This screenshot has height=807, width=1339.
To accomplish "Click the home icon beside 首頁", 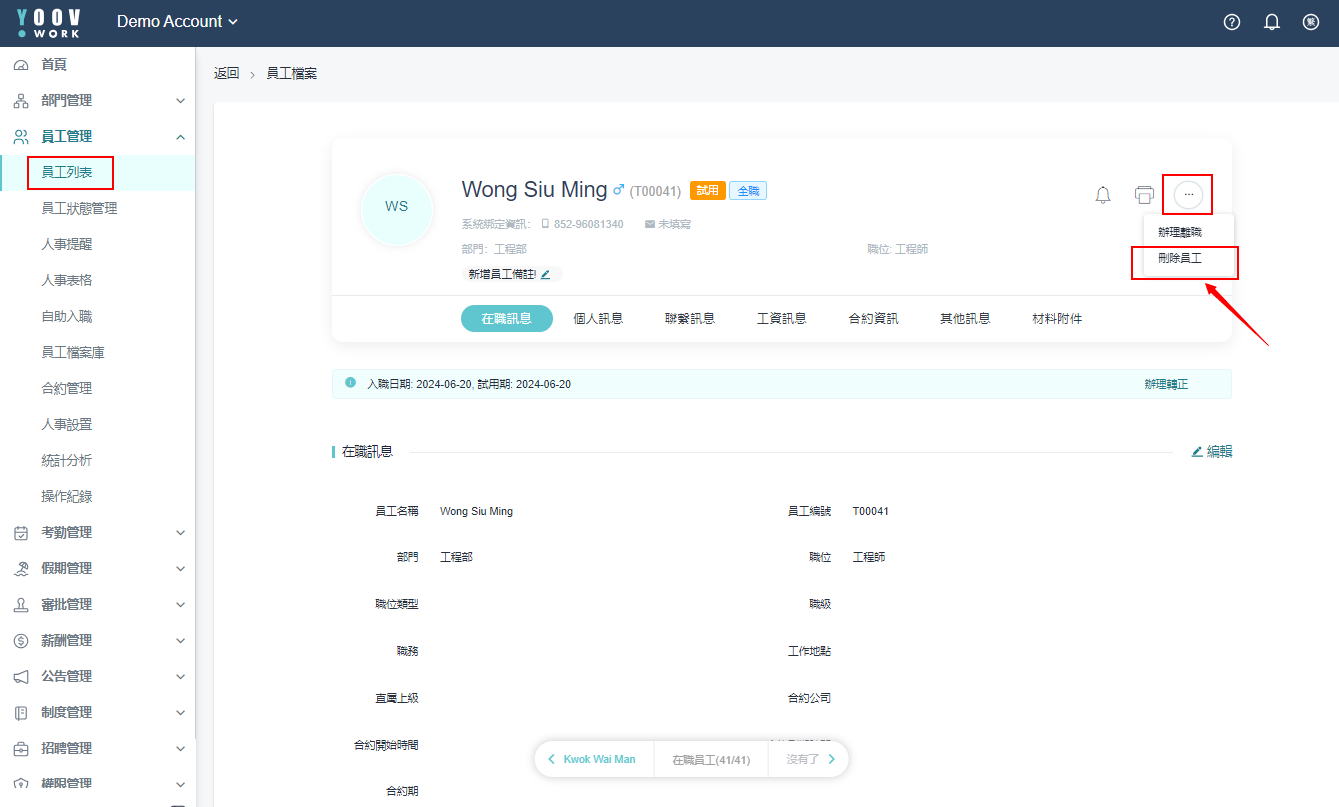I will 21,65.
